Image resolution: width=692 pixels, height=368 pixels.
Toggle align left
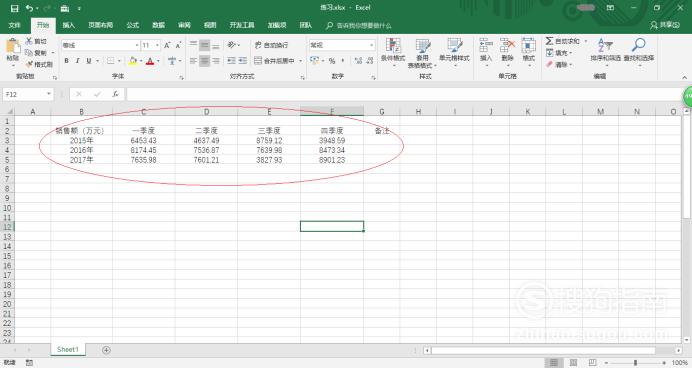(193, 61)
